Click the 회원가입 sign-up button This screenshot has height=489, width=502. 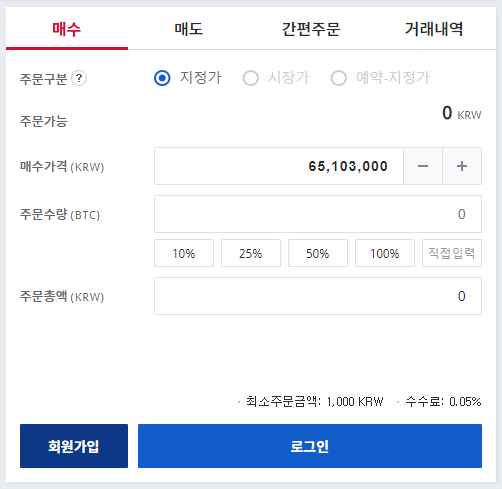pos(74,446)
